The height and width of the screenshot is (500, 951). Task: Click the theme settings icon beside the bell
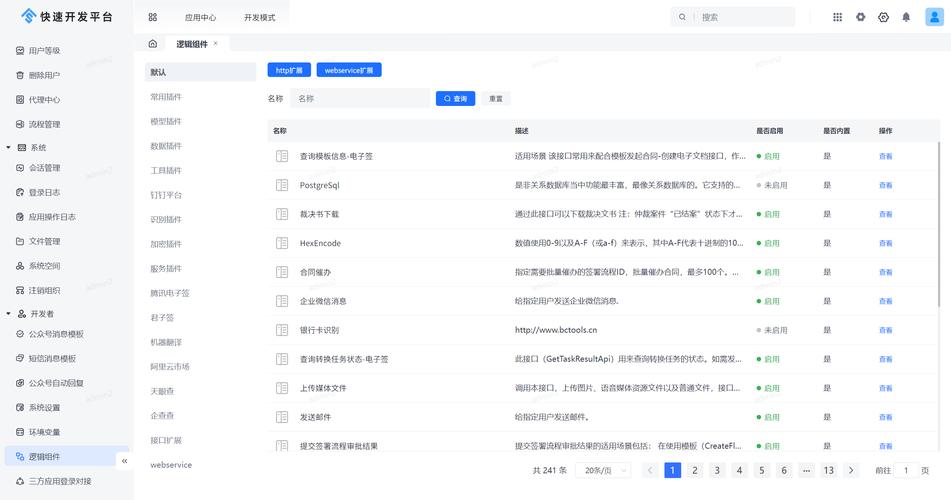(x=884, y=17)
